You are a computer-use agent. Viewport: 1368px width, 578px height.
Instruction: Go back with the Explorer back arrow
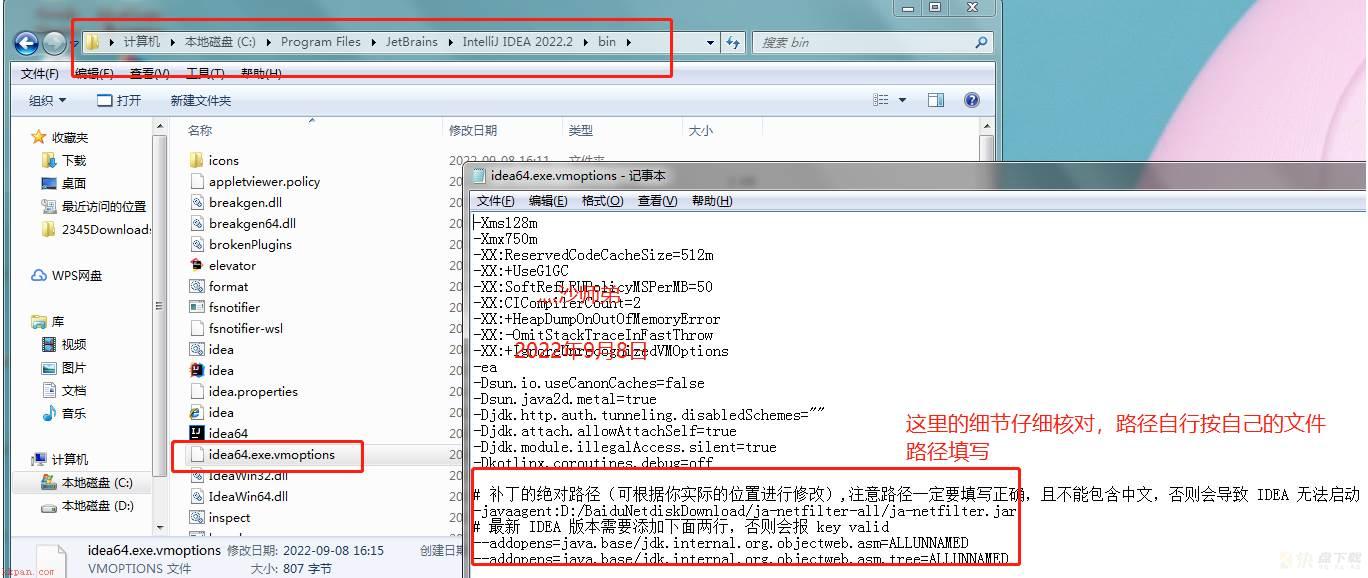point(26,43)
